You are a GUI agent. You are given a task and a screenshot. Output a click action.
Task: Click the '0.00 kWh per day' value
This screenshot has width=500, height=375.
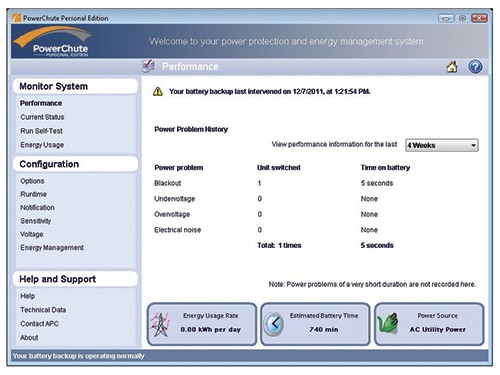pyautogui.click(x=210, y=329)
